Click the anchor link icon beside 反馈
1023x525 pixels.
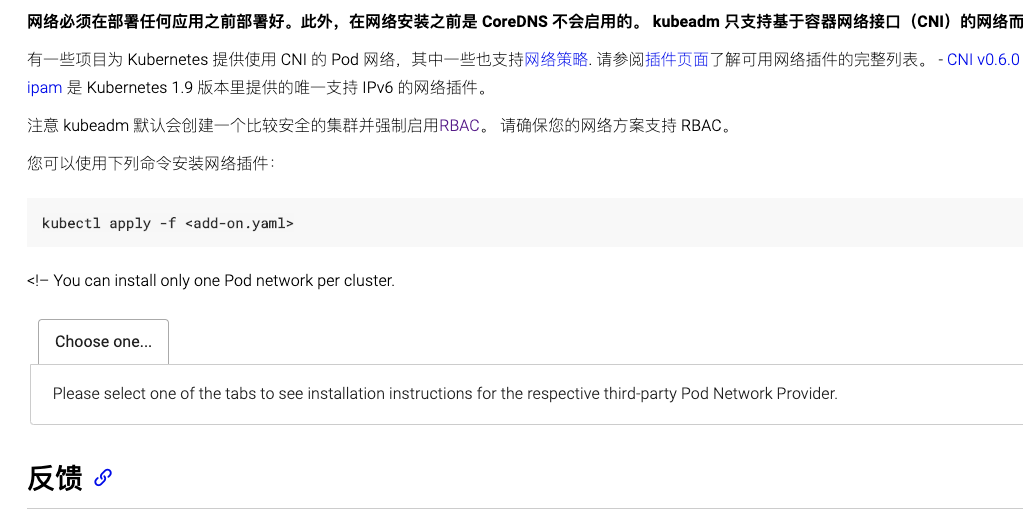102,477
